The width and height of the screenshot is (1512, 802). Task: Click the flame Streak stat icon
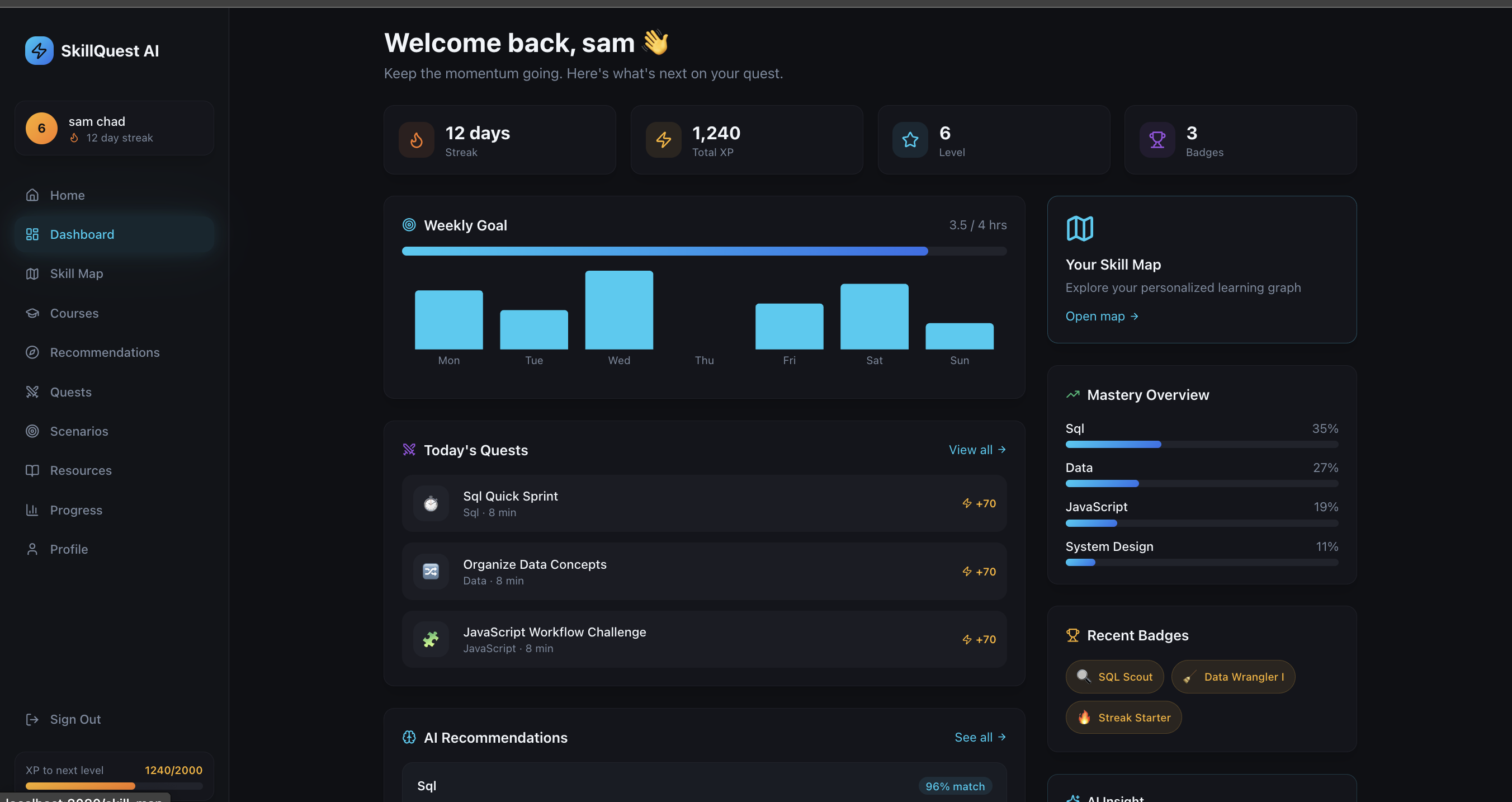(416, 140)
